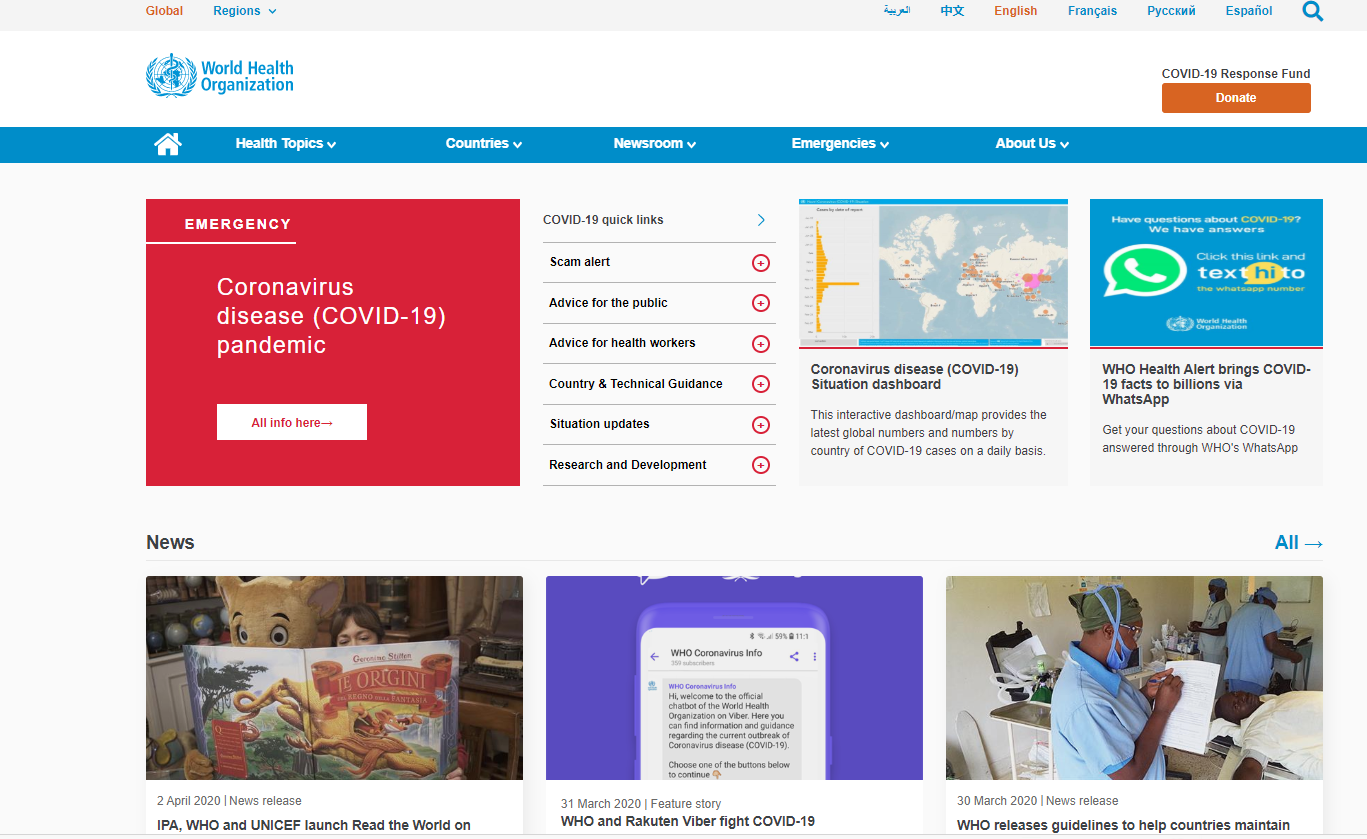Screen dimensions: 1367x839
Task: Switch language to Arabic
Action: 897,11
